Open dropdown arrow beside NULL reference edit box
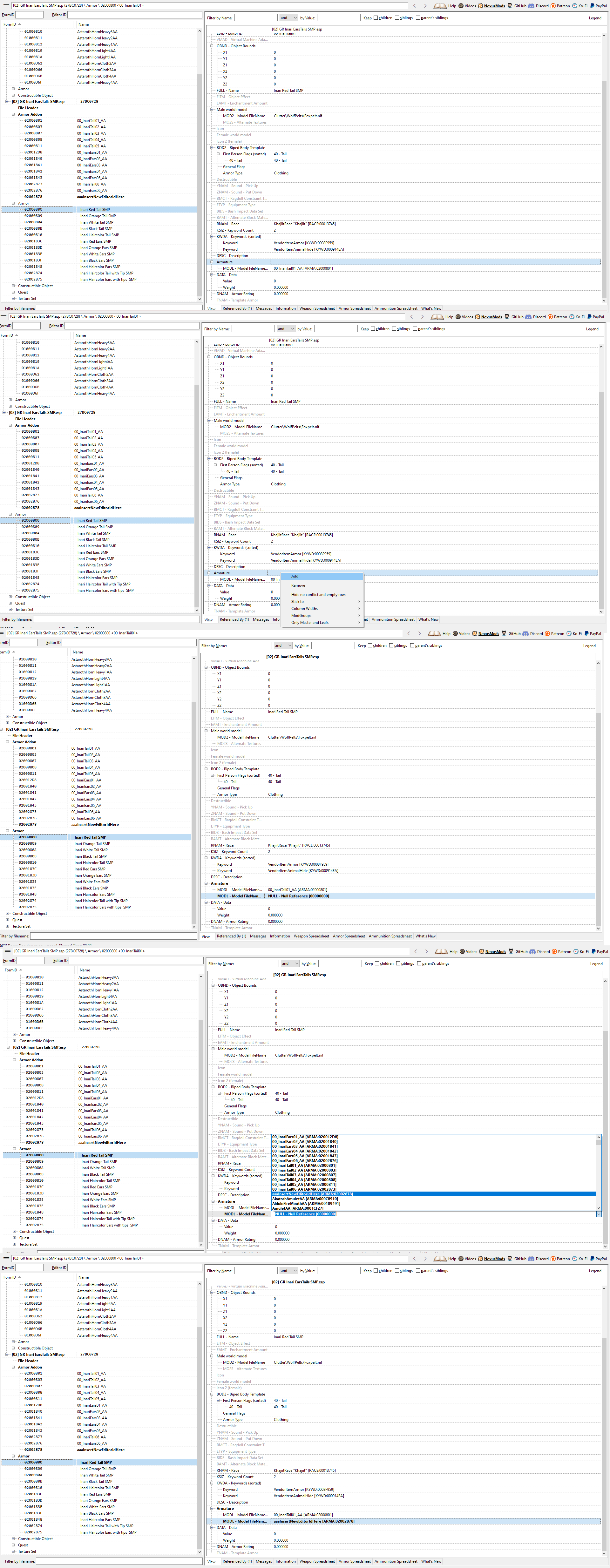The height and width of the screenshot is (1568, 610). 599,1214
